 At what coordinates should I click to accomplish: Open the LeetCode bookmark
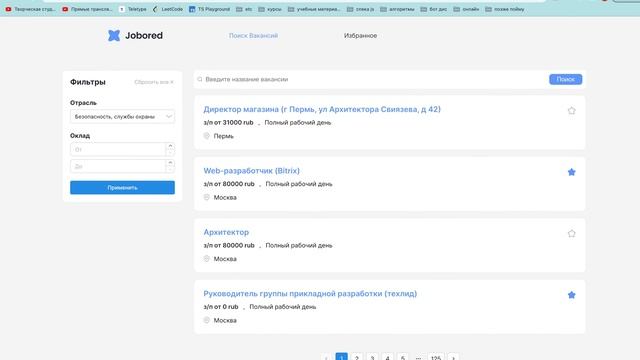point(168,9)
